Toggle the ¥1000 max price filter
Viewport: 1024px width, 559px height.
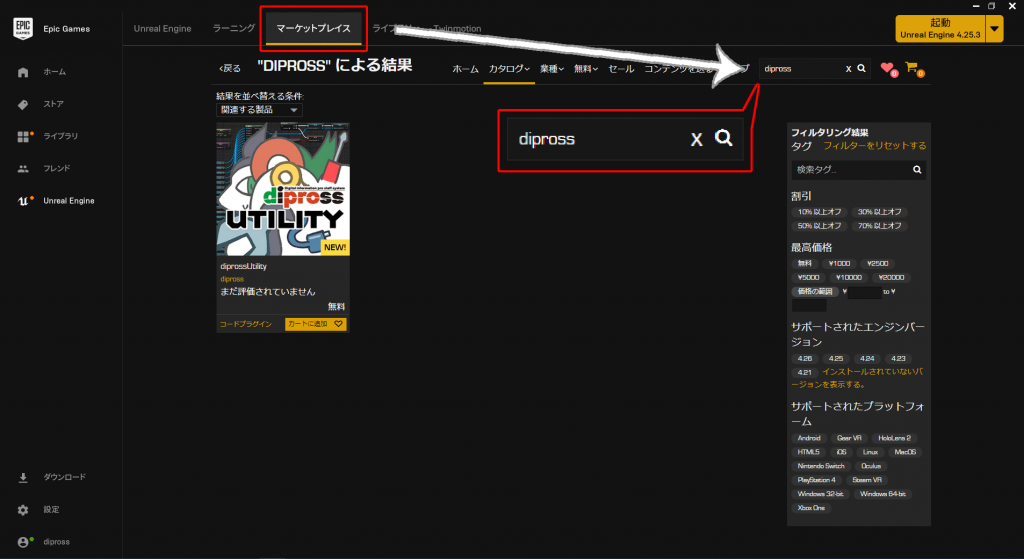coord(839,264)
